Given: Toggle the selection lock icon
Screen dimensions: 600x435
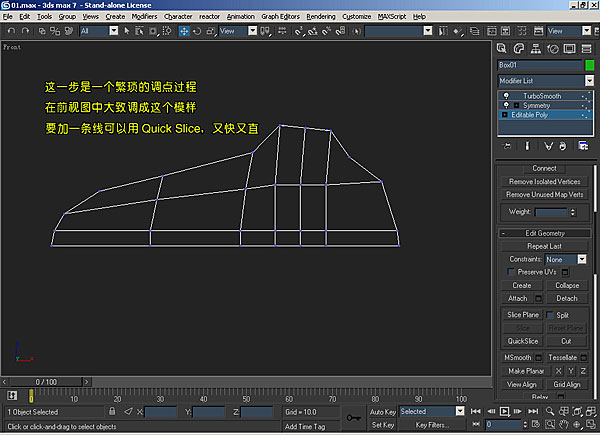Looking at the screenshot, I should [112, 411].
